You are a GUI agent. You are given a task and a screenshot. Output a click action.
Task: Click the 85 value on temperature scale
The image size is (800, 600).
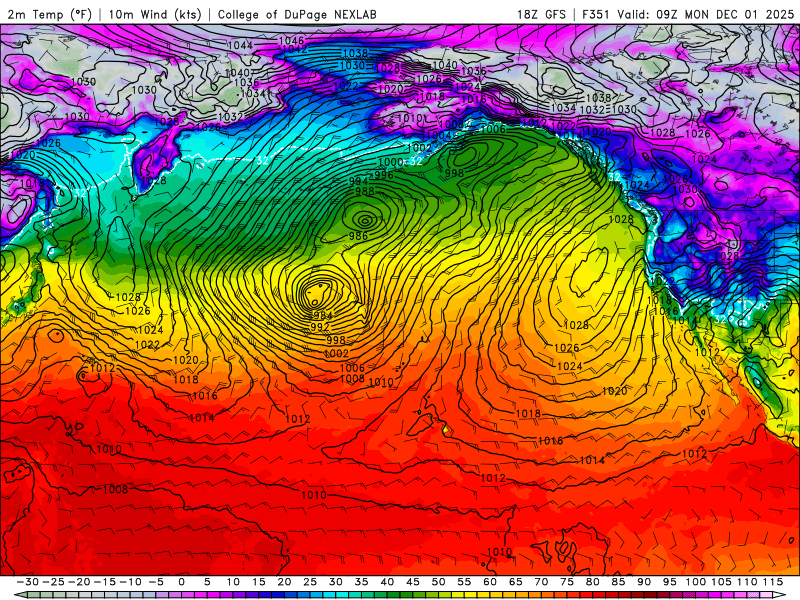618,582
